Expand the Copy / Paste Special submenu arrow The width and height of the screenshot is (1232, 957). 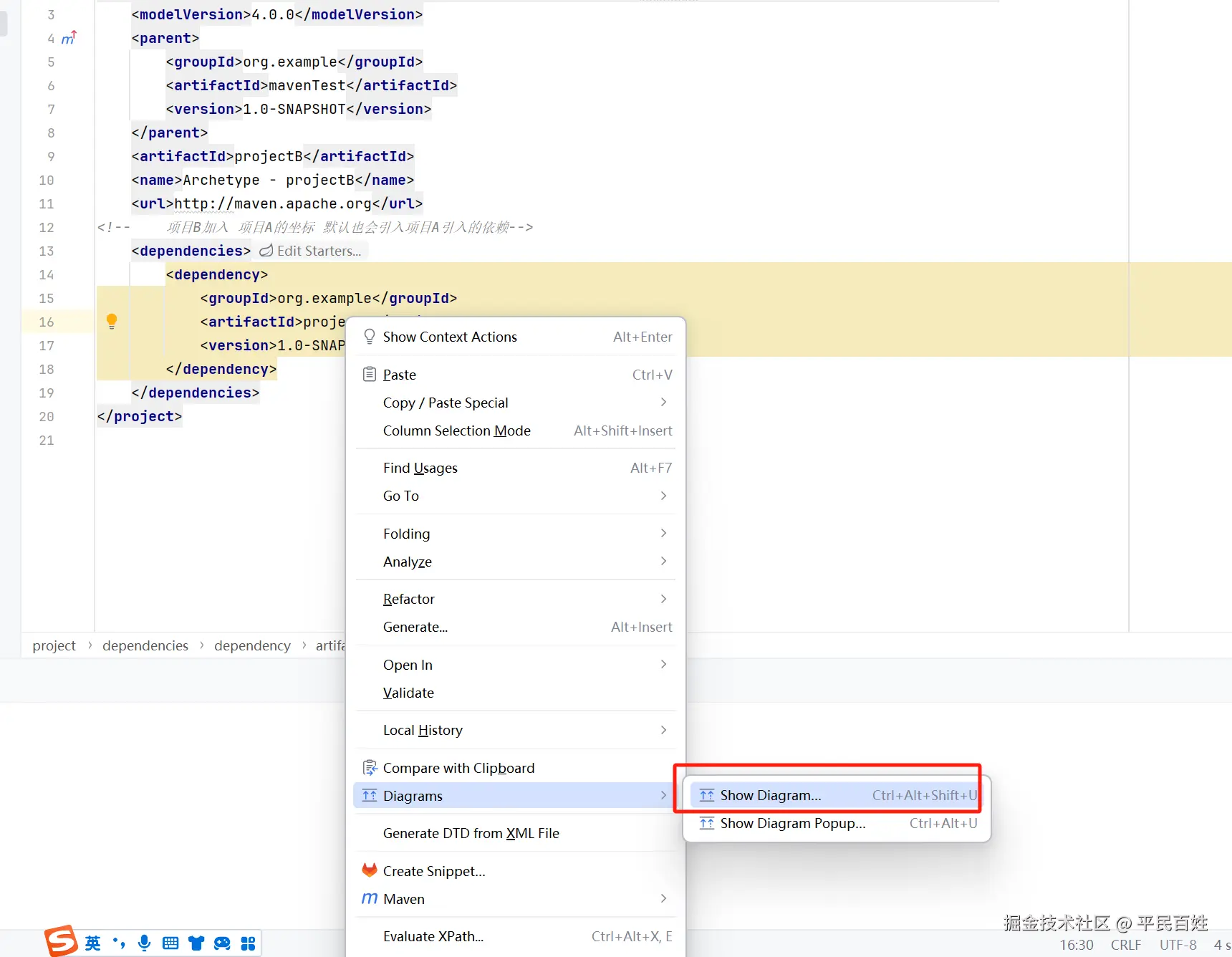(664, 403)
